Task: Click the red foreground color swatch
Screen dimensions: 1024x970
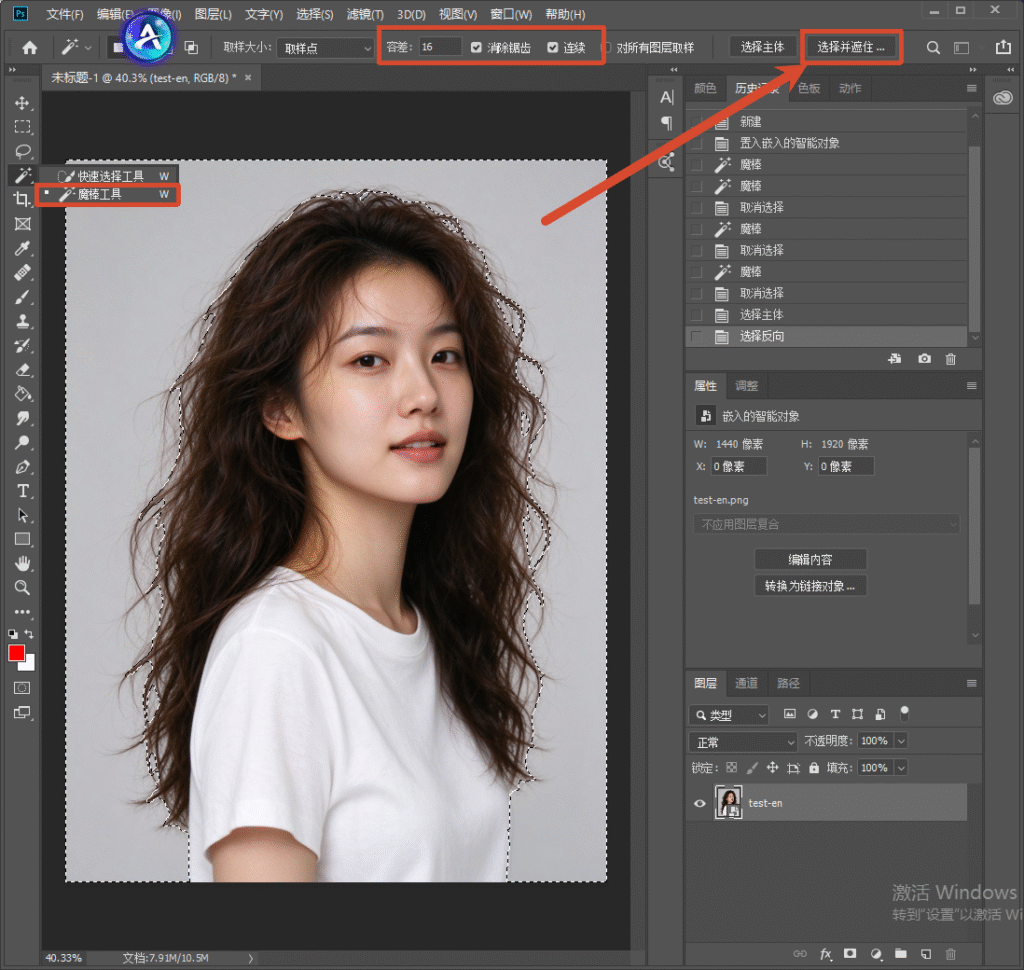Action: point(16,653)
